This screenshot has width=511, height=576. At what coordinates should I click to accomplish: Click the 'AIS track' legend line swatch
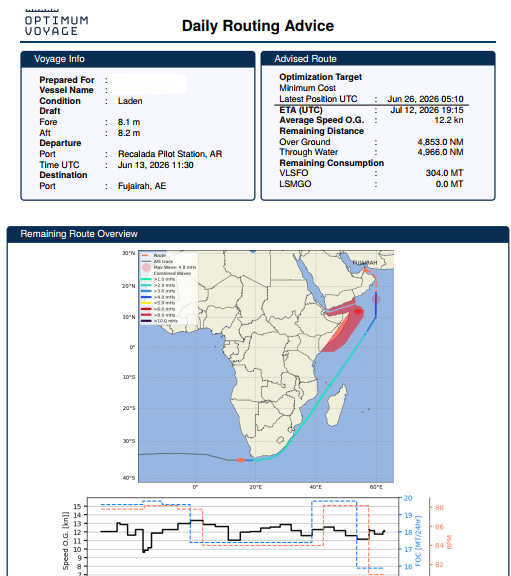146,262
